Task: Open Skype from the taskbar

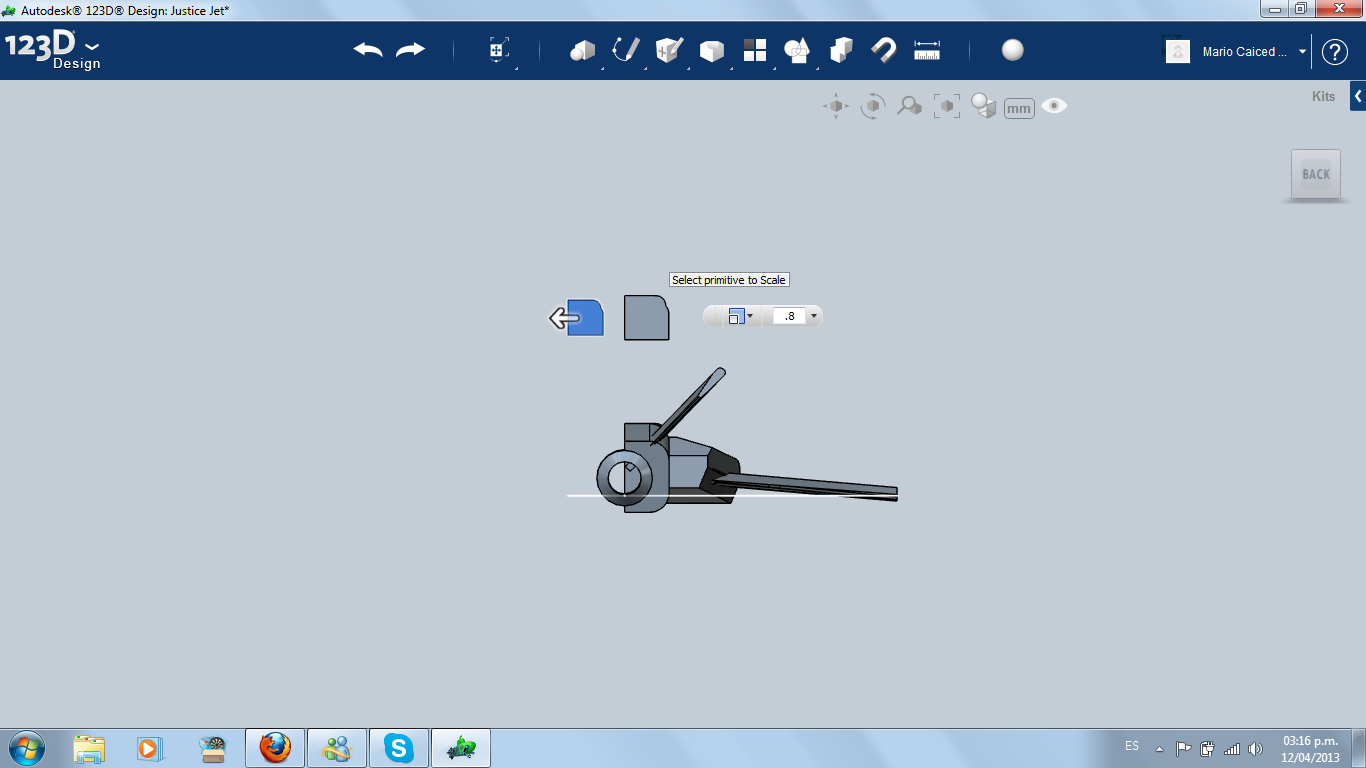Action: coord(399,748)
